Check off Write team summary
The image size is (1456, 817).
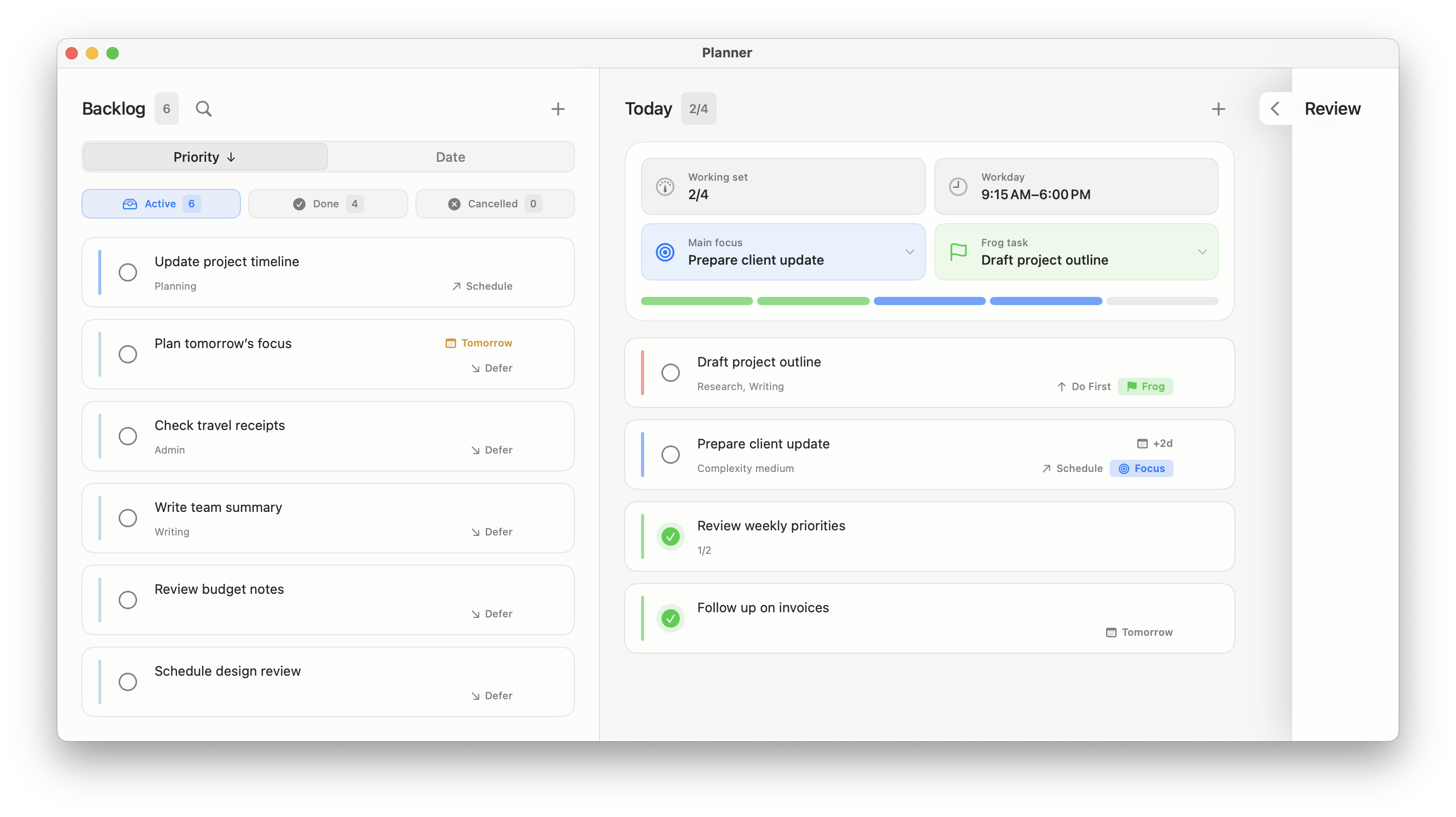point(128,518)
